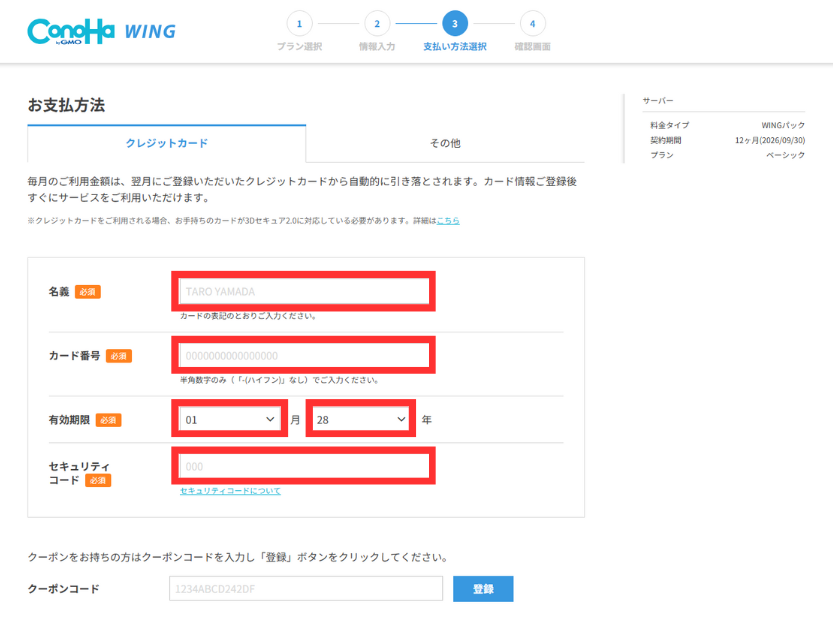
Task: Click the security code input field
Action: point(303,467)
